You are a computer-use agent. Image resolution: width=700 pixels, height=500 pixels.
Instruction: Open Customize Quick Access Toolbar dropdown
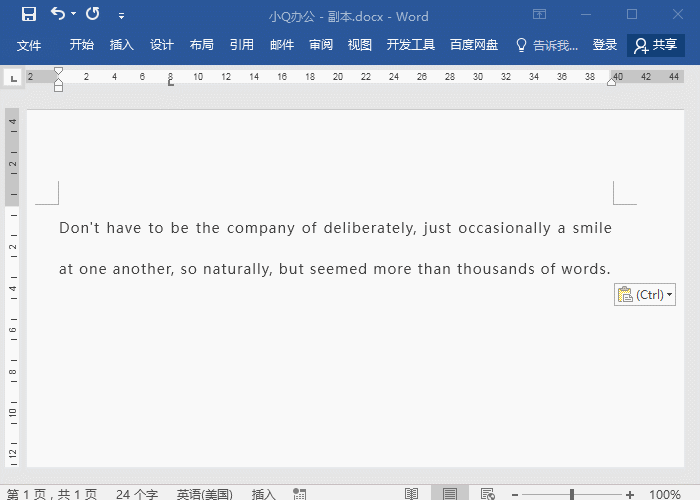click(x=121, y=16)
